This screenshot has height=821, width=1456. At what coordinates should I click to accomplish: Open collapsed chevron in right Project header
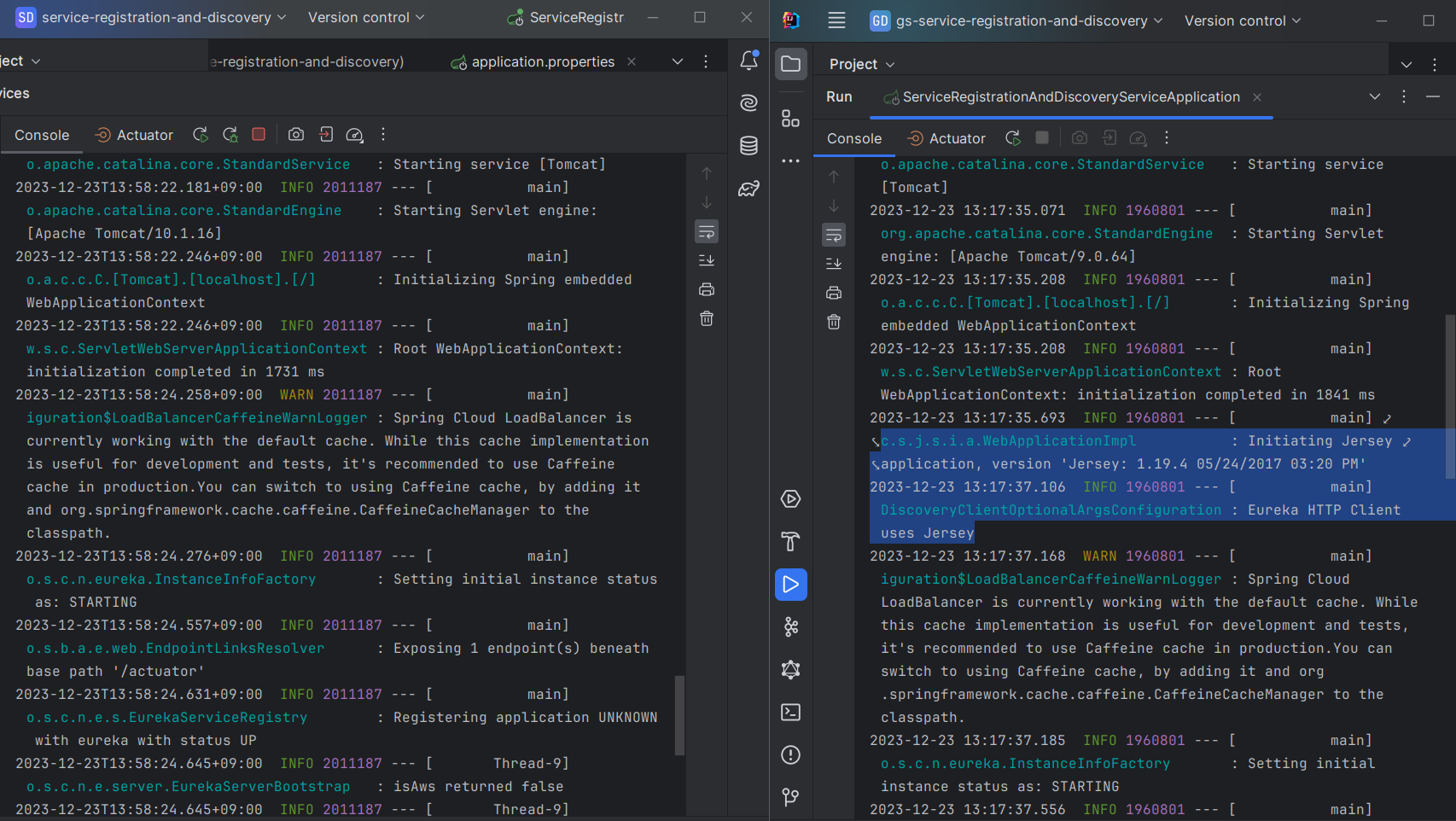click(x=1406, y=65)
